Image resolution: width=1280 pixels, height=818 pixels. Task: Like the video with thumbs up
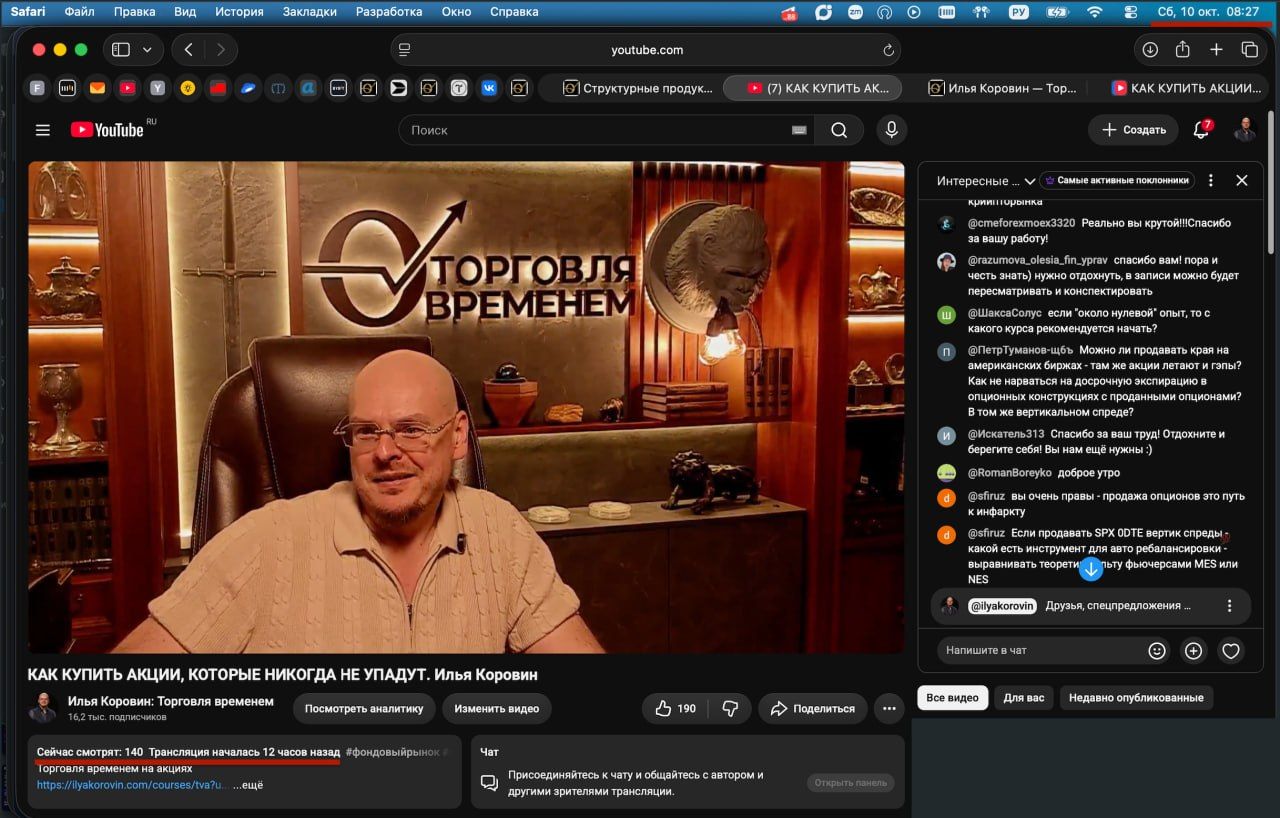675,709
